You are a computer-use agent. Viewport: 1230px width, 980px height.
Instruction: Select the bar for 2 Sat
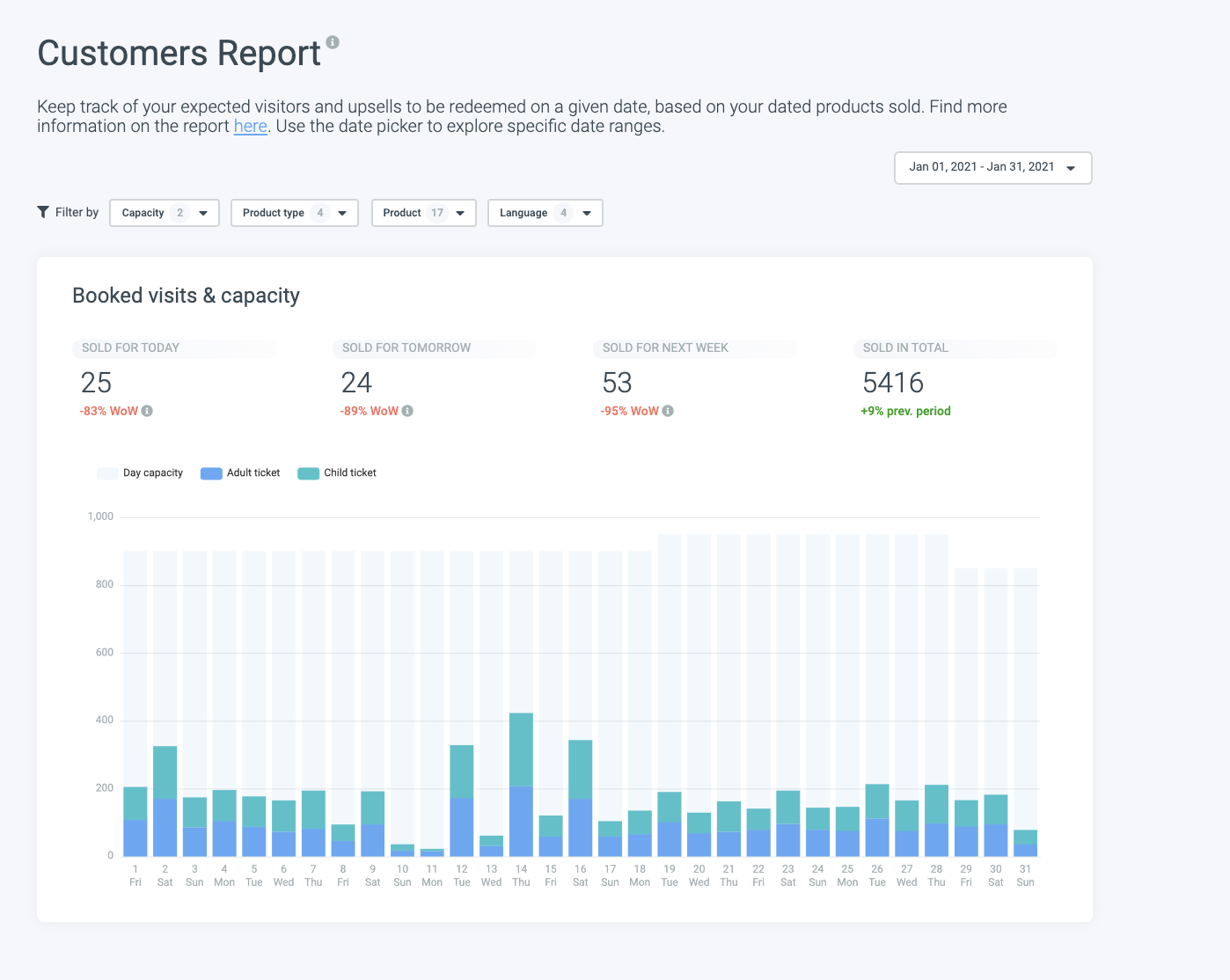pos(165,801)
